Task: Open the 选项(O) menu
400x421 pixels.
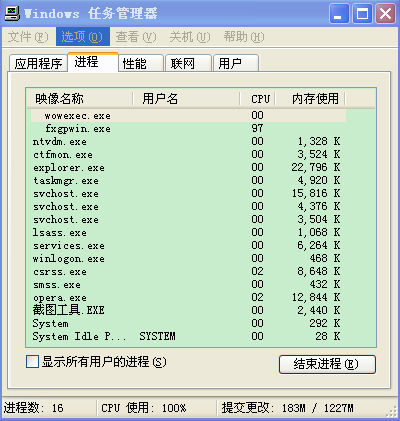Action: coord(82,37)
